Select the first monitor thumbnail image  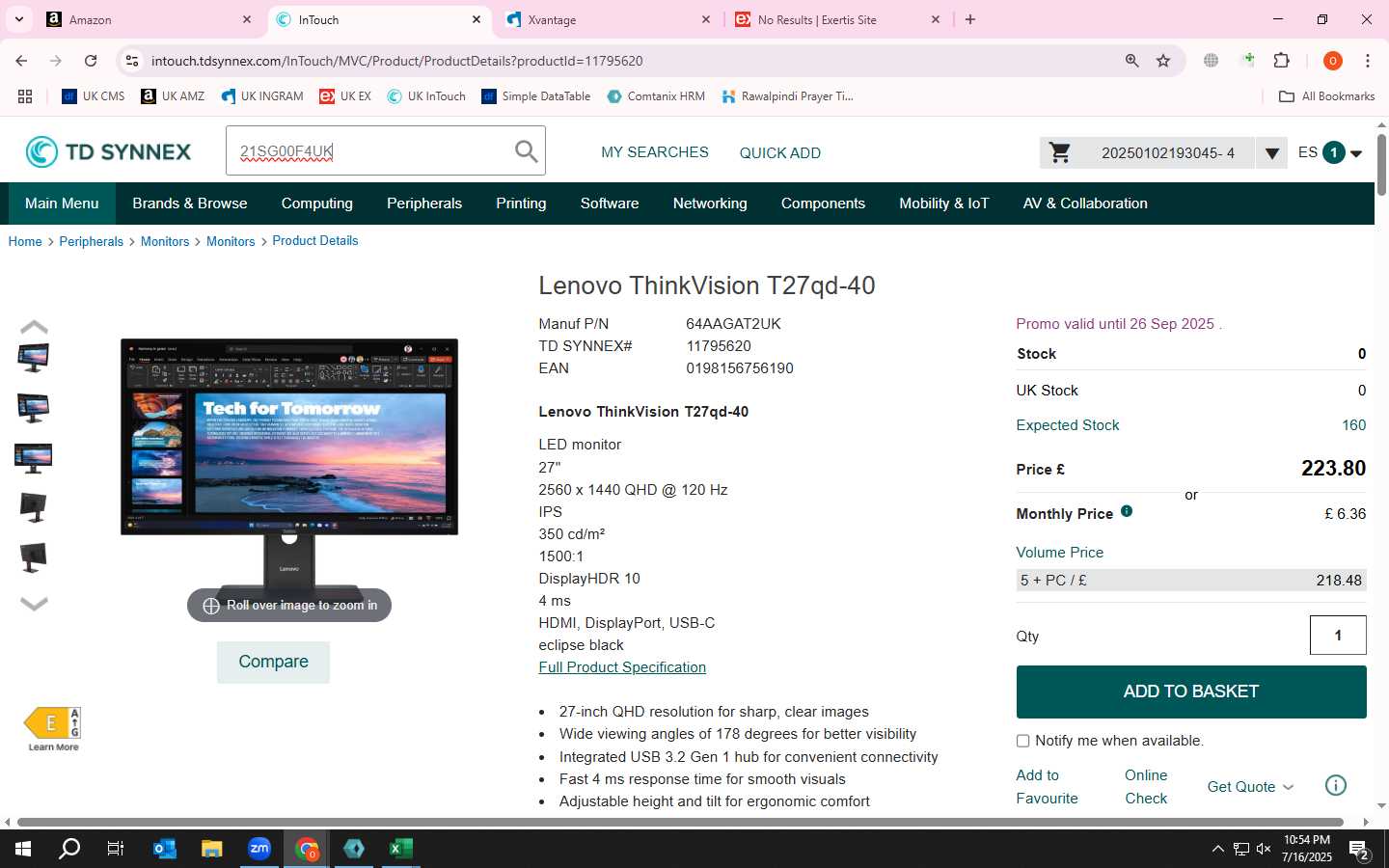34,358
